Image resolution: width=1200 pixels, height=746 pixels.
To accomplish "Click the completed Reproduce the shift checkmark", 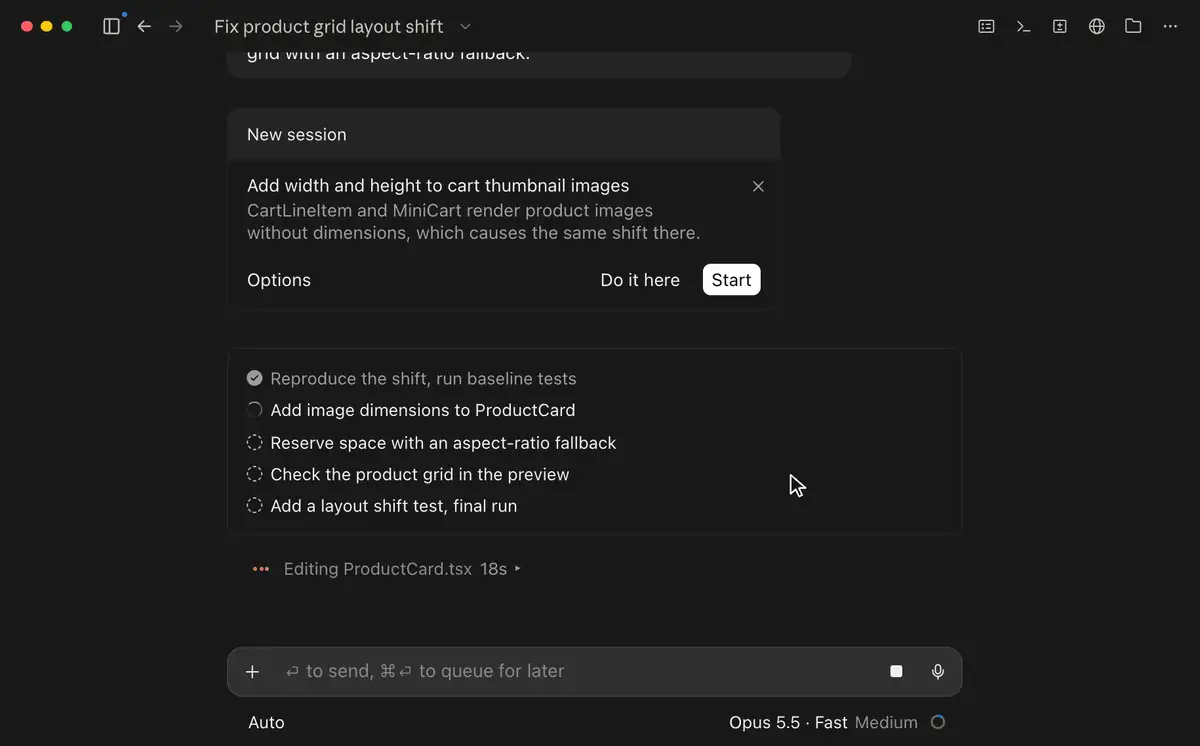I will click(x=255, y=378).
